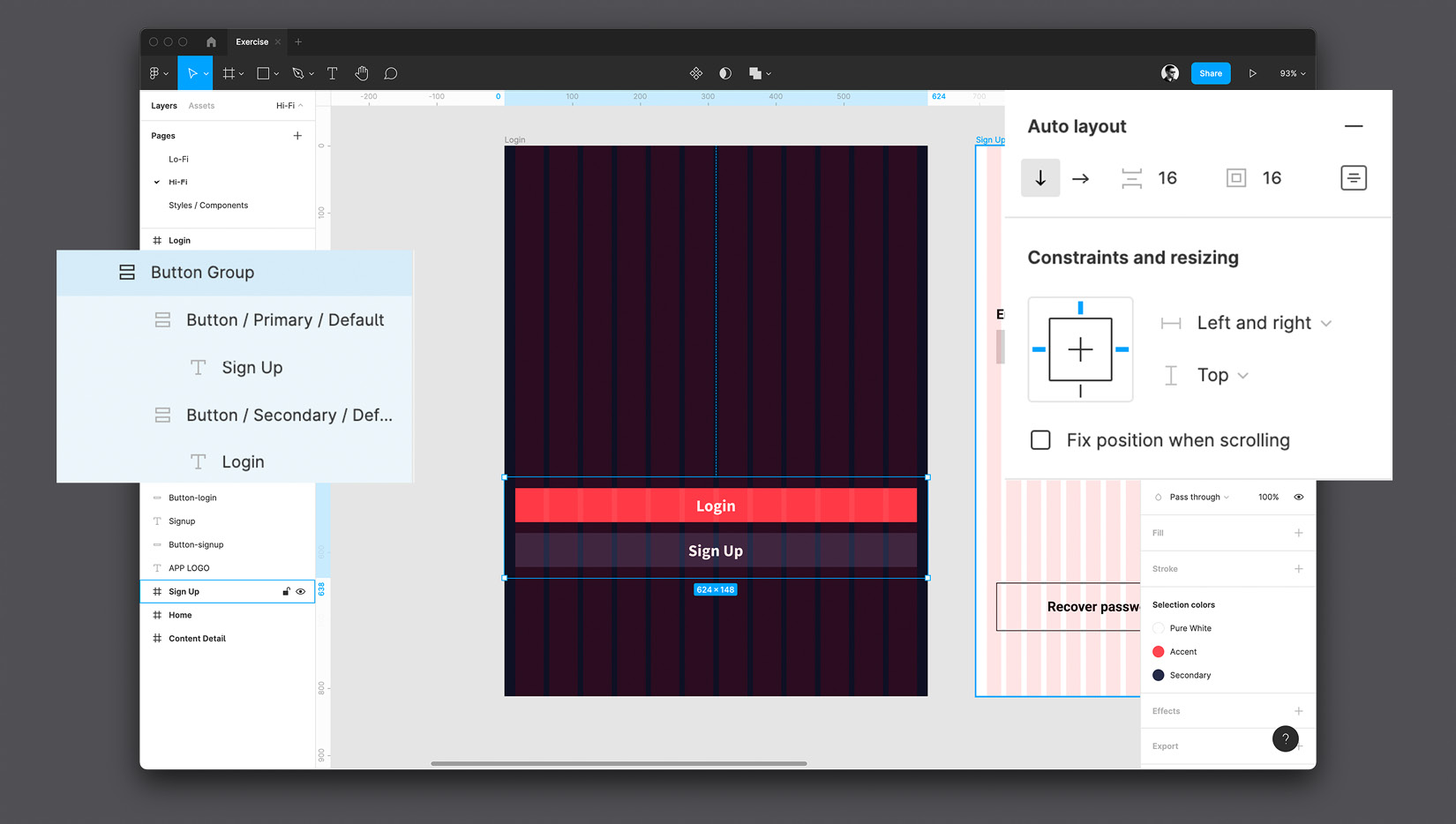Viewport: 1456px width, 824px height.
Task: Set auto layout direction to horizontal
Action: (x=1080, y=177)
